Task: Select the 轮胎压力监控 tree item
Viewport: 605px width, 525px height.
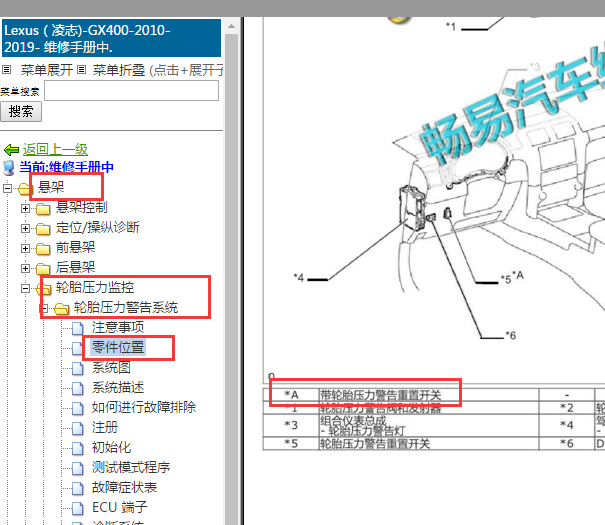Action: 95,287
